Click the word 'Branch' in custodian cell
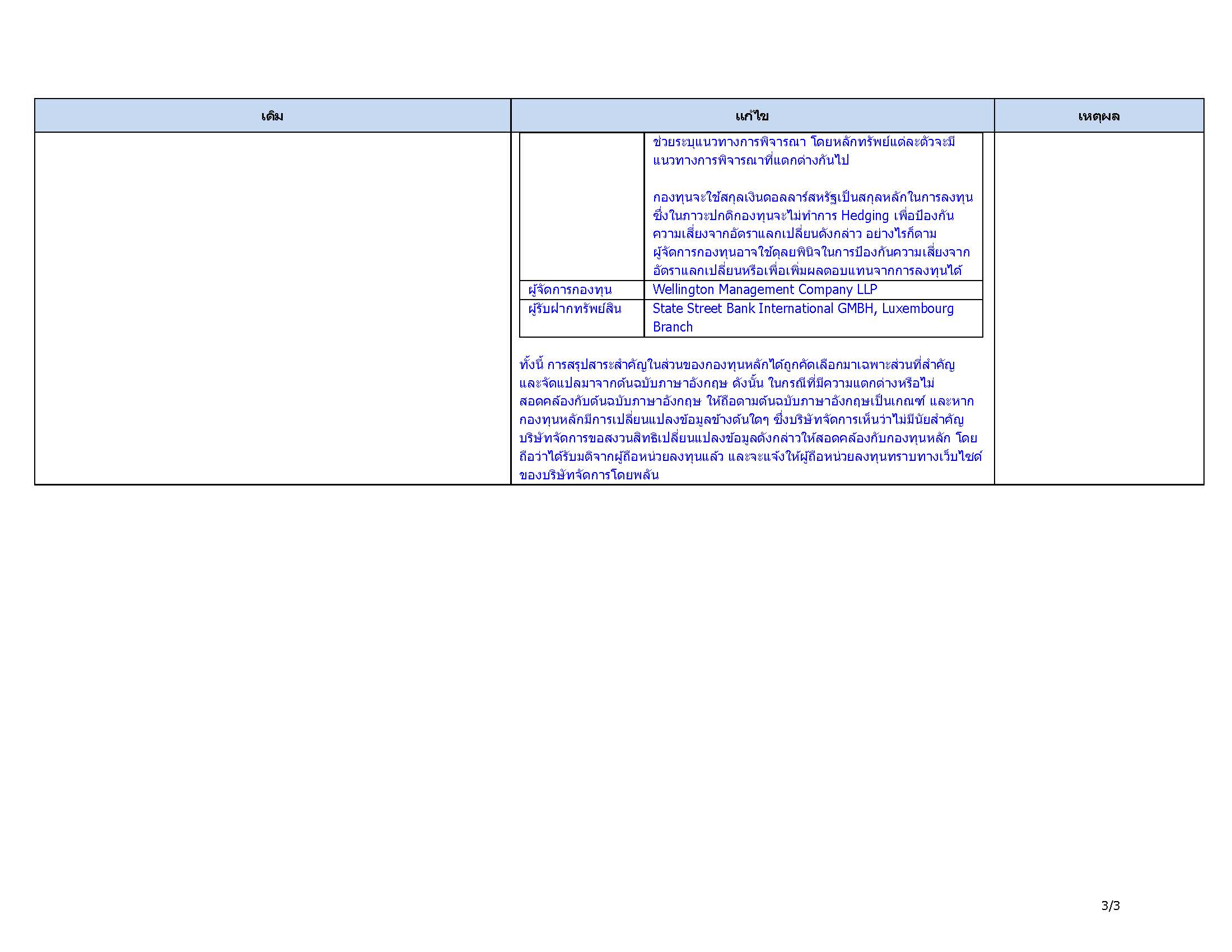The width and height of the screenshot is (1232, 952). pos(673,327)
